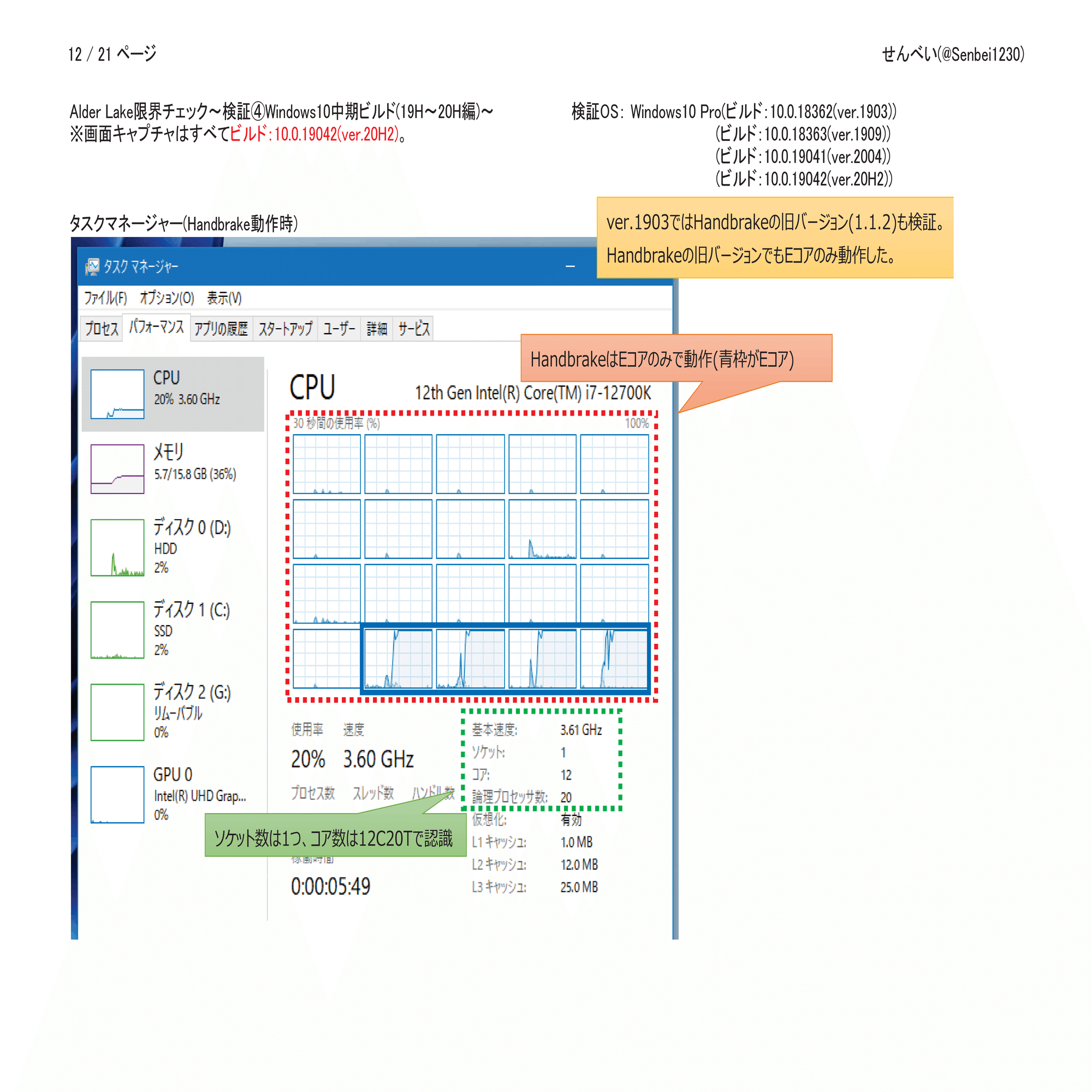Switch to the アプリの履歴 tab
The height and width of the screenshot is (1092, 1092).
[x=223, y=329]
